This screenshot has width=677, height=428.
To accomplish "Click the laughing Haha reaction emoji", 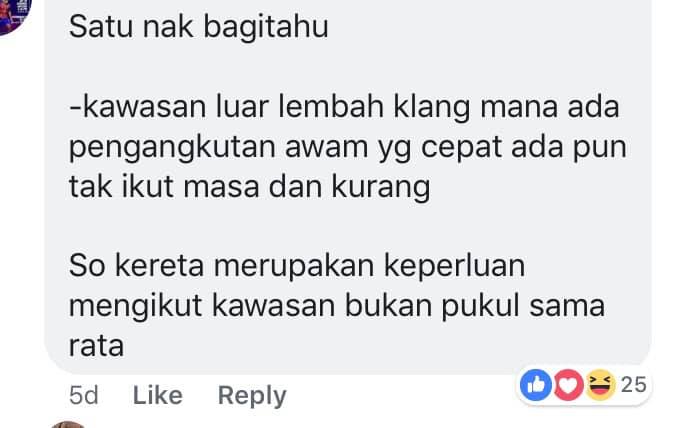I will [600, 384].
